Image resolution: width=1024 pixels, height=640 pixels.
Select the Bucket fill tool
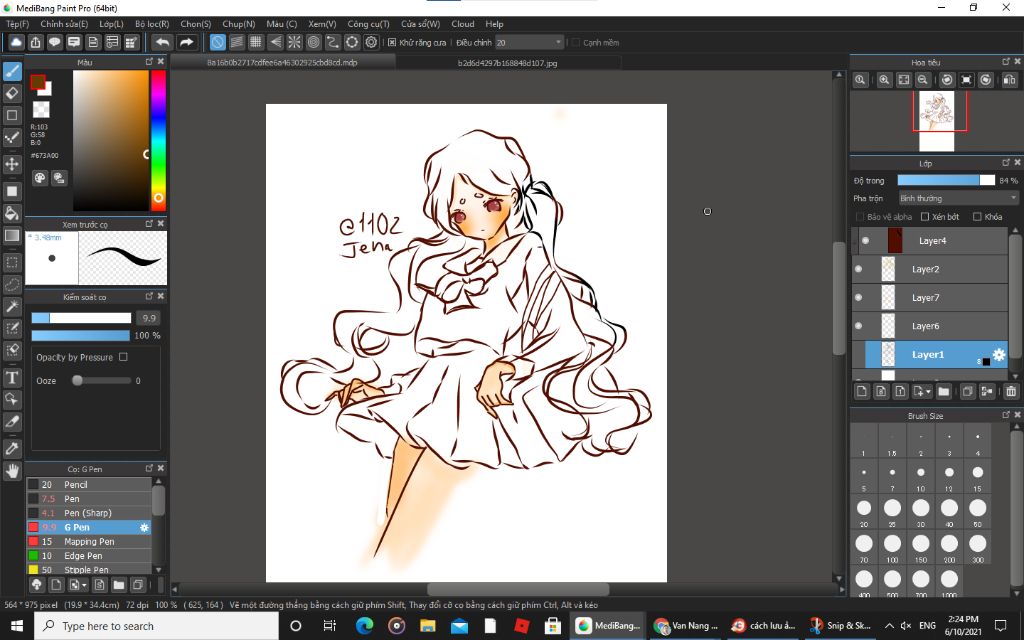click(12, 213)
